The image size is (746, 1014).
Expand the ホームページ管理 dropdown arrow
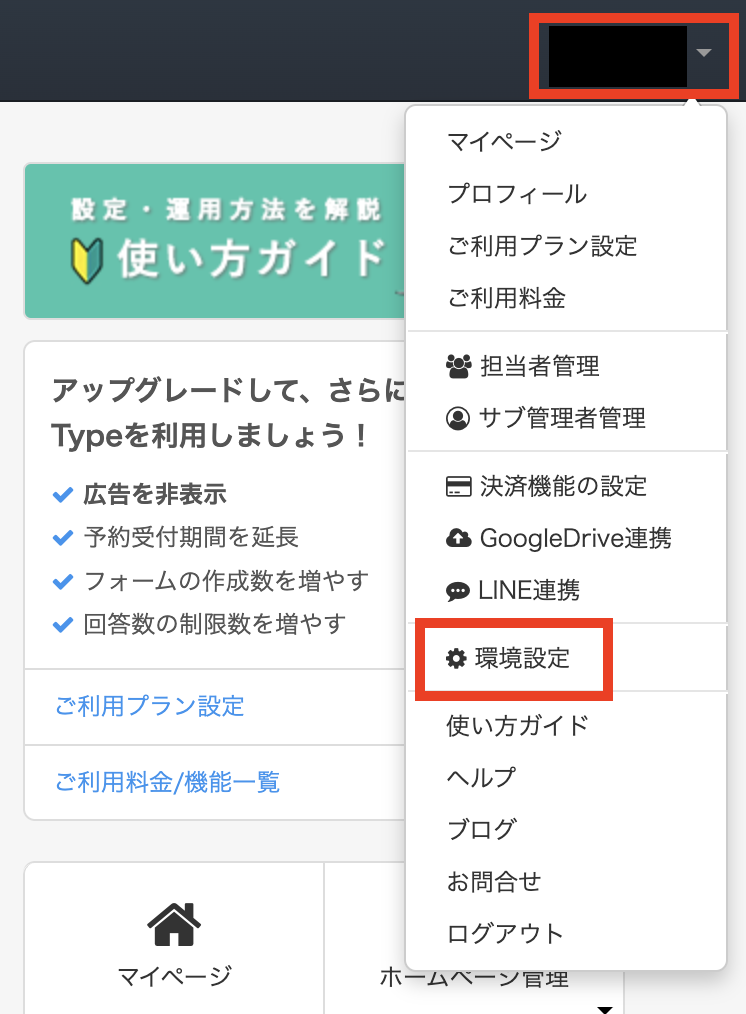coord(604,1008)
